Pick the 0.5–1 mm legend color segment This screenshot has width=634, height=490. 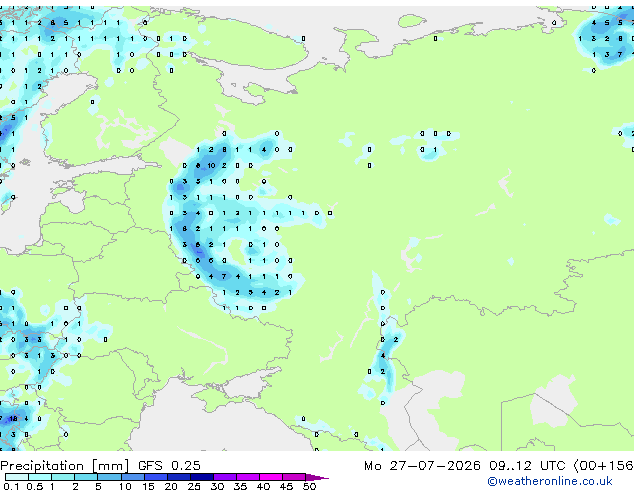pos(40,477)
